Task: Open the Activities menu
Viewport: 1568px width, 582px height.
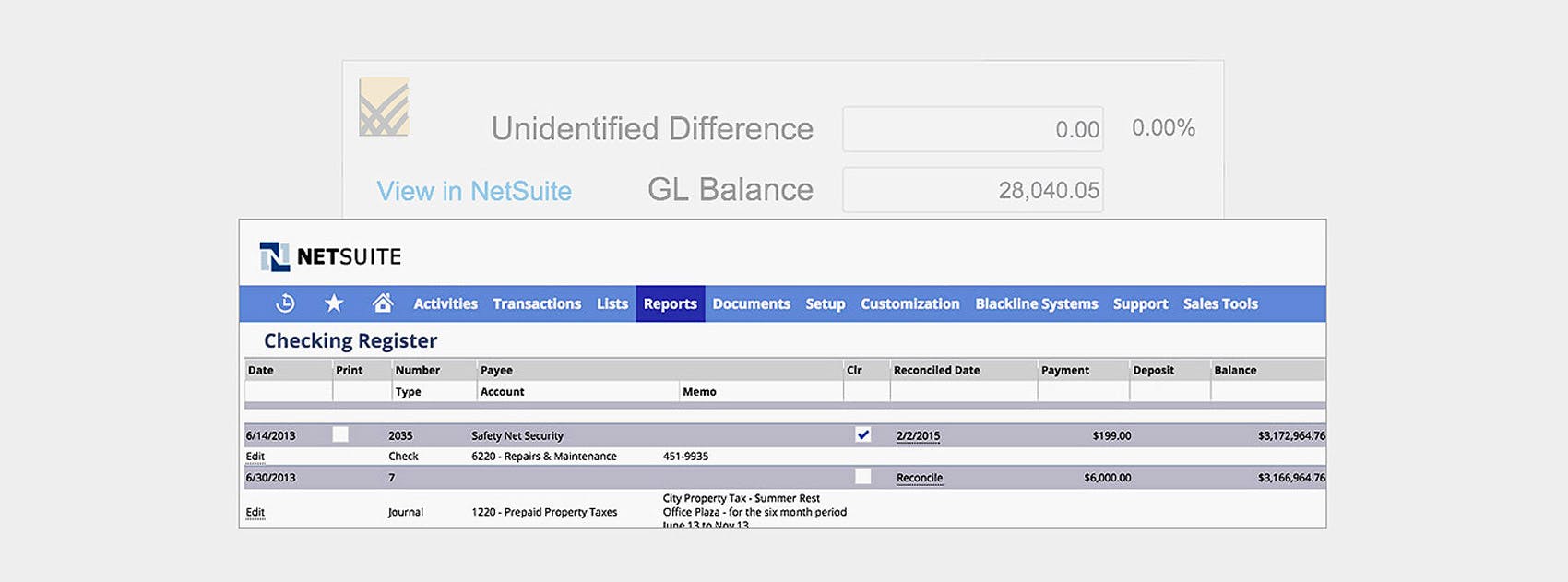Action: 445,303
